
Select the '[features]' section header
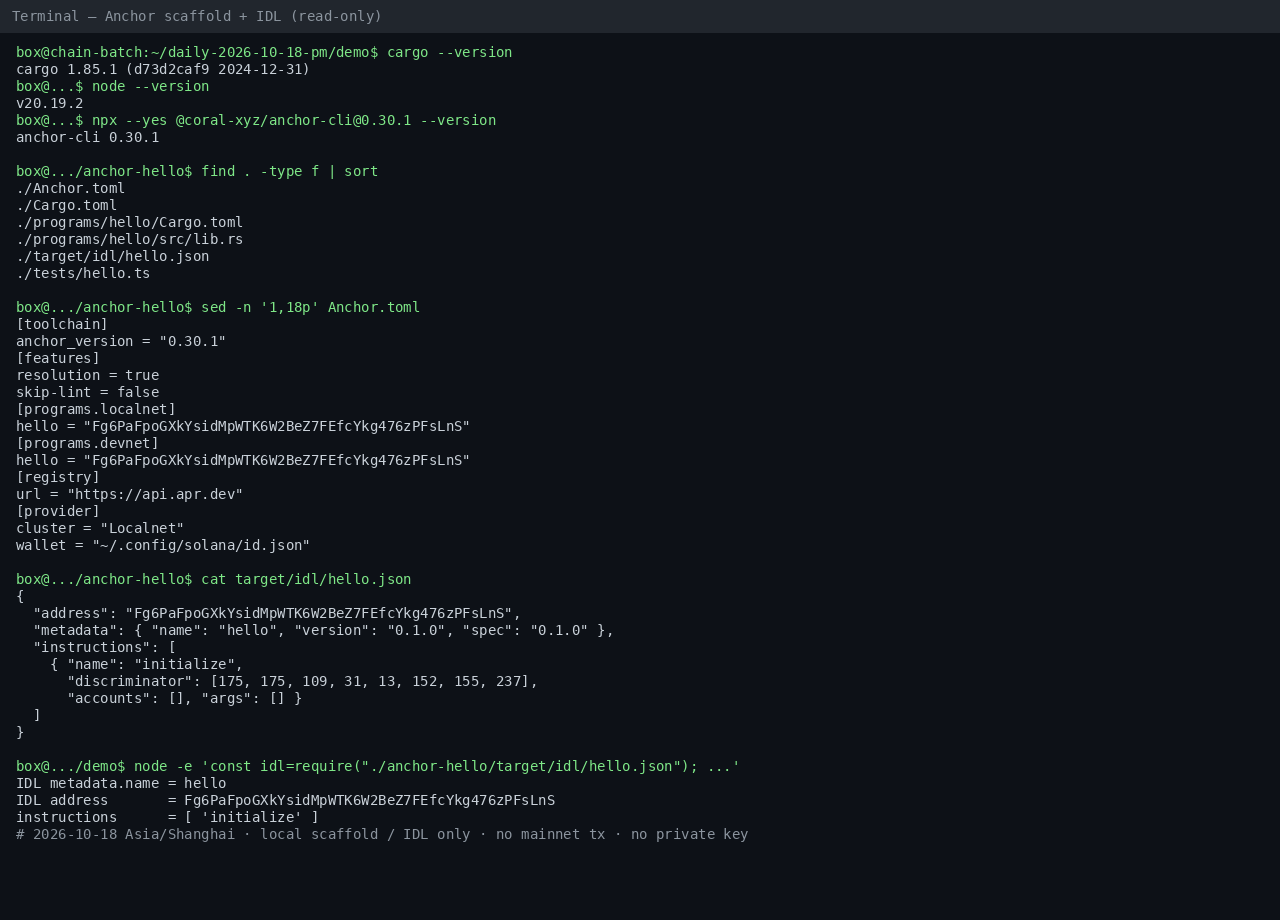(58, 358)
